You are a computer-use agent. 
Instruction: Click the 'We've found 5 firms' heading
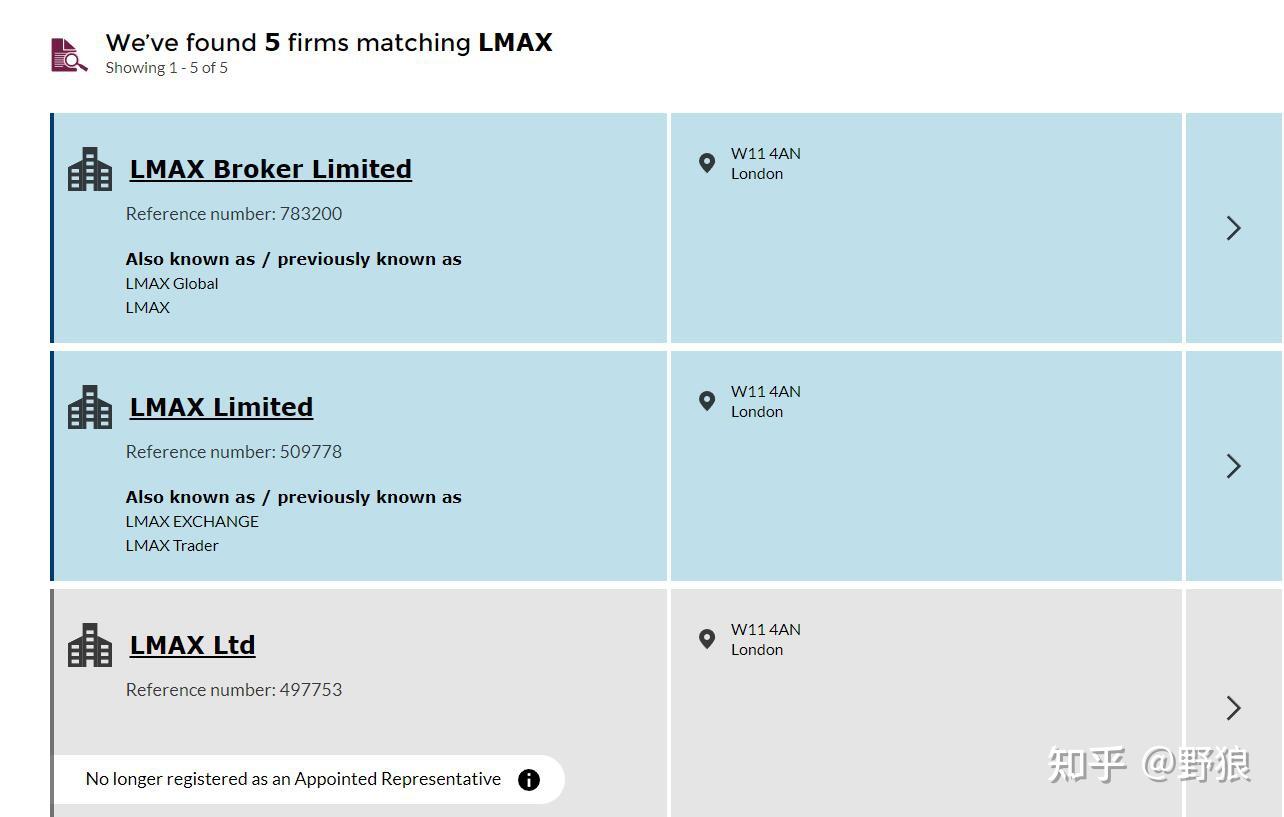coord(329,43)
